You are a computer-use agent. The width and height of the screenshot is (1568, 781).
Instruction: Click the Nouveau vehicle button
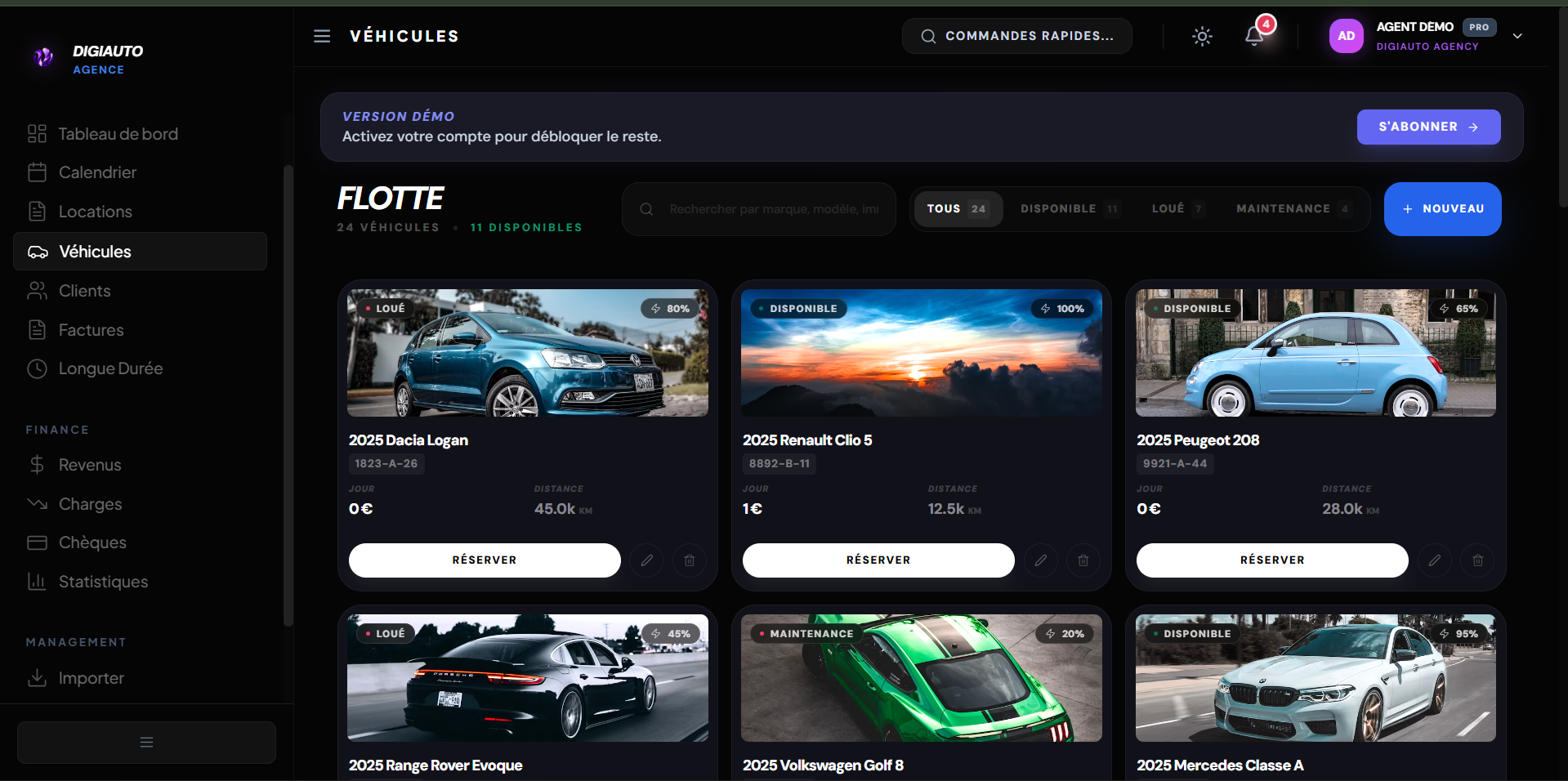click(1442, 209)
